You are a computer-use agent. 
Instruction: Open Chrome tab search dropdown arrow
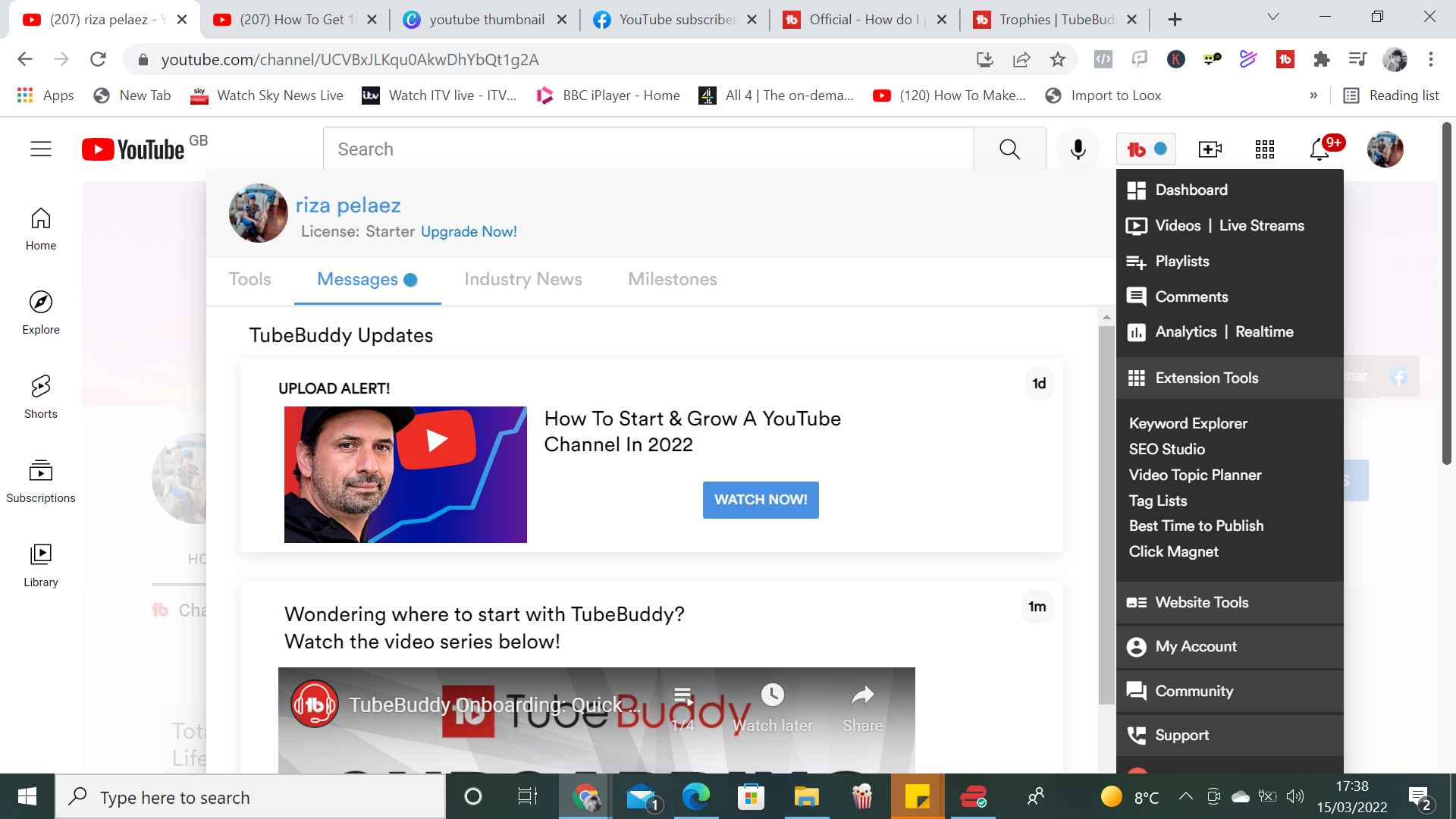[1273, 17]
